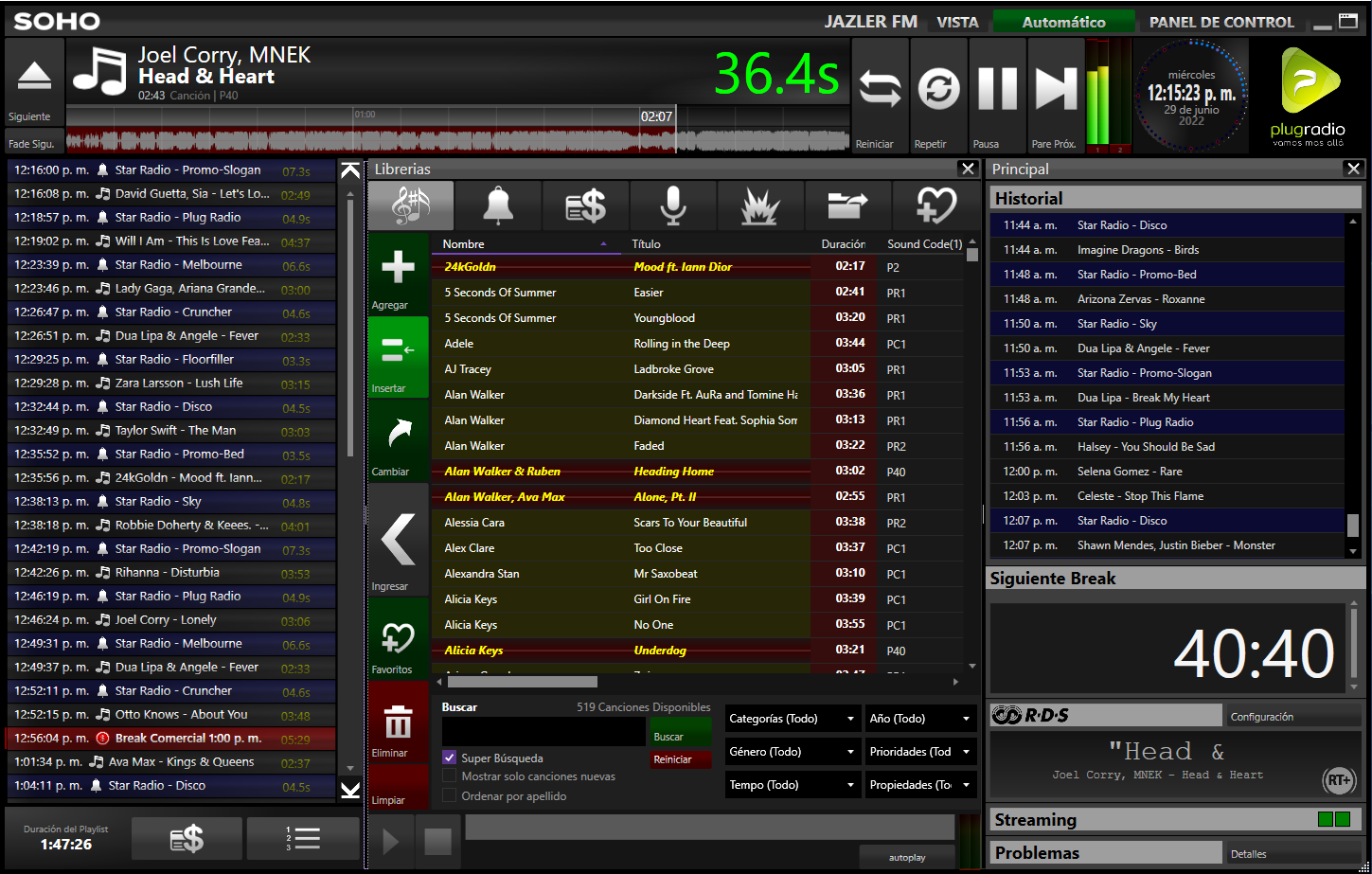
Task: Toggle the Repetir repeat icon
Action: pyautogui.click(x=937, y=89)
